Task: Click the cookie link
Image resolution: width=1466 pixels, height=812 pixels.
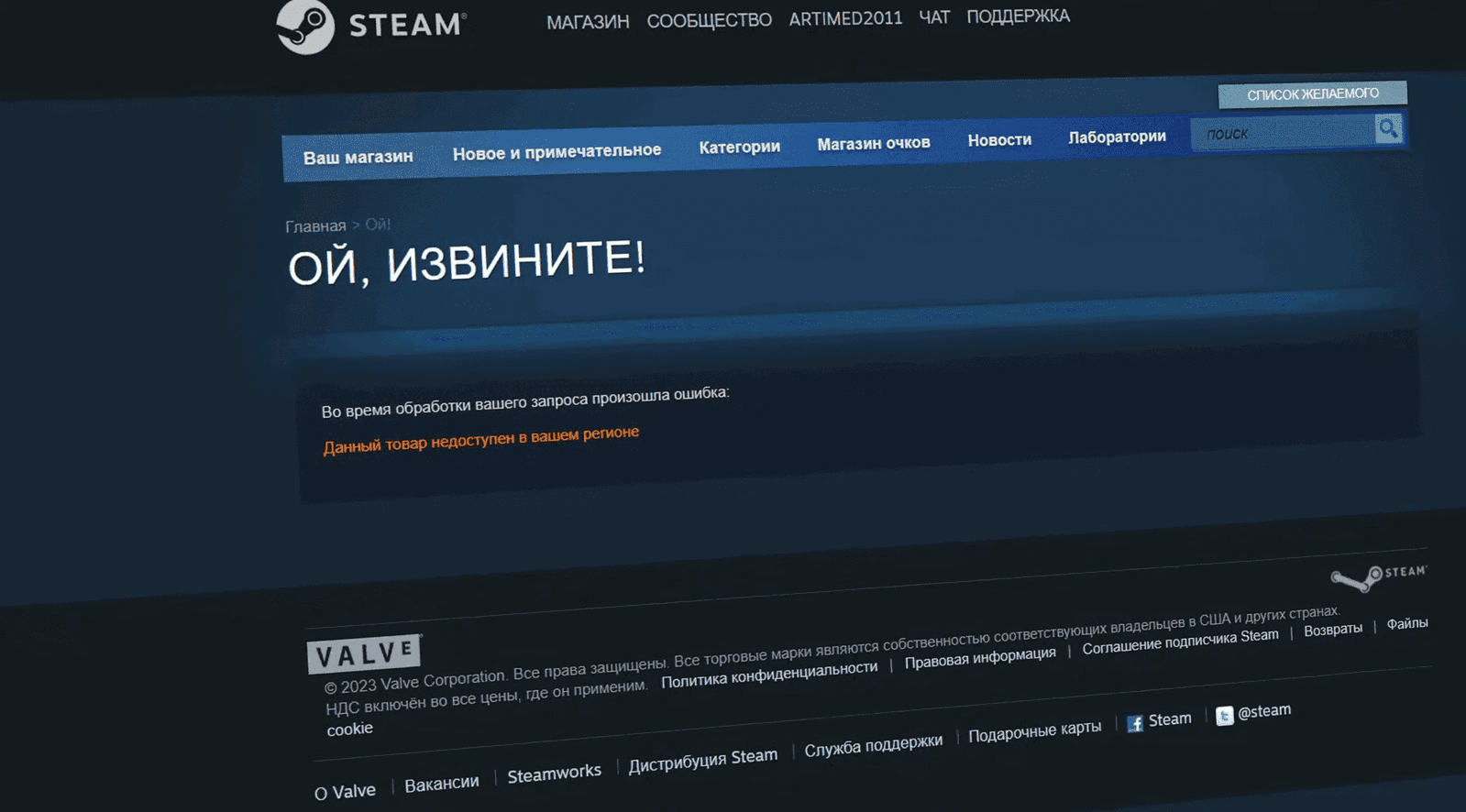Action: [x=349, y=729]
